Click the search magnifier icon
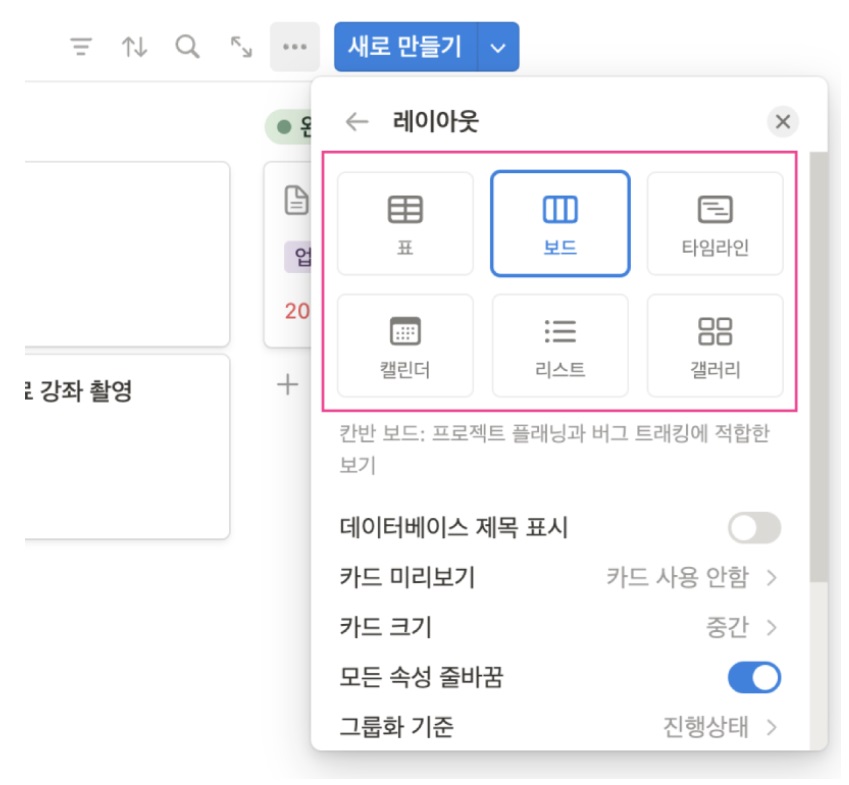This screenshot has width=849, height=785. point(187,47)
